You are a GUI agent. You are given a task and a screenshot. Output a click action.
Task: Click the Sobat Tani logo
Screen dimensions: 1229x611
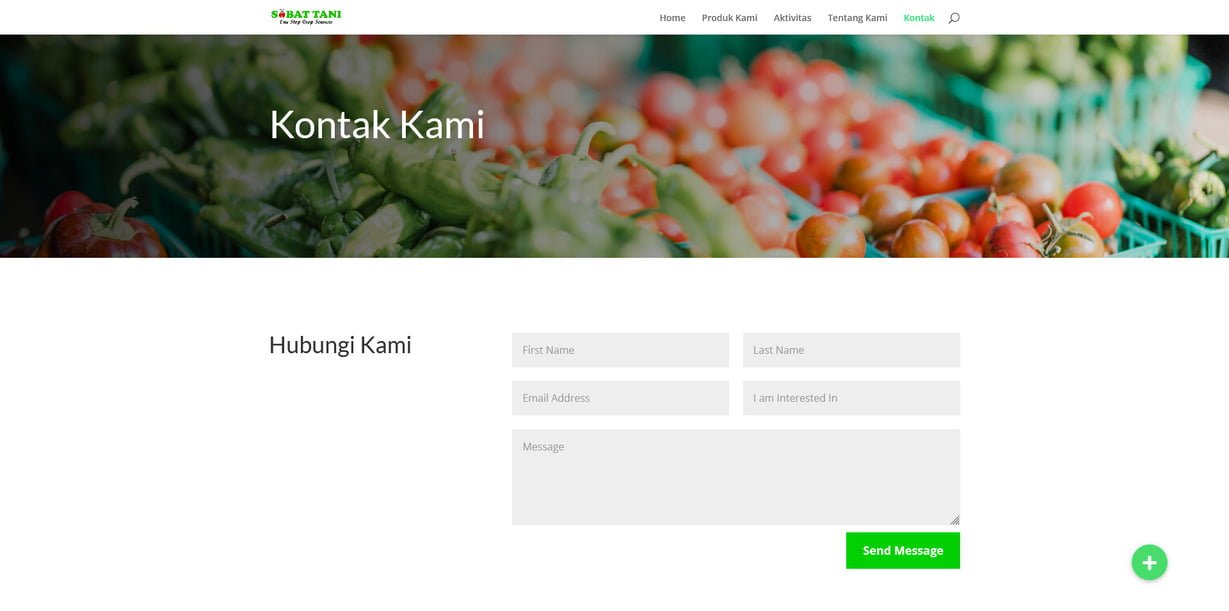306,16
